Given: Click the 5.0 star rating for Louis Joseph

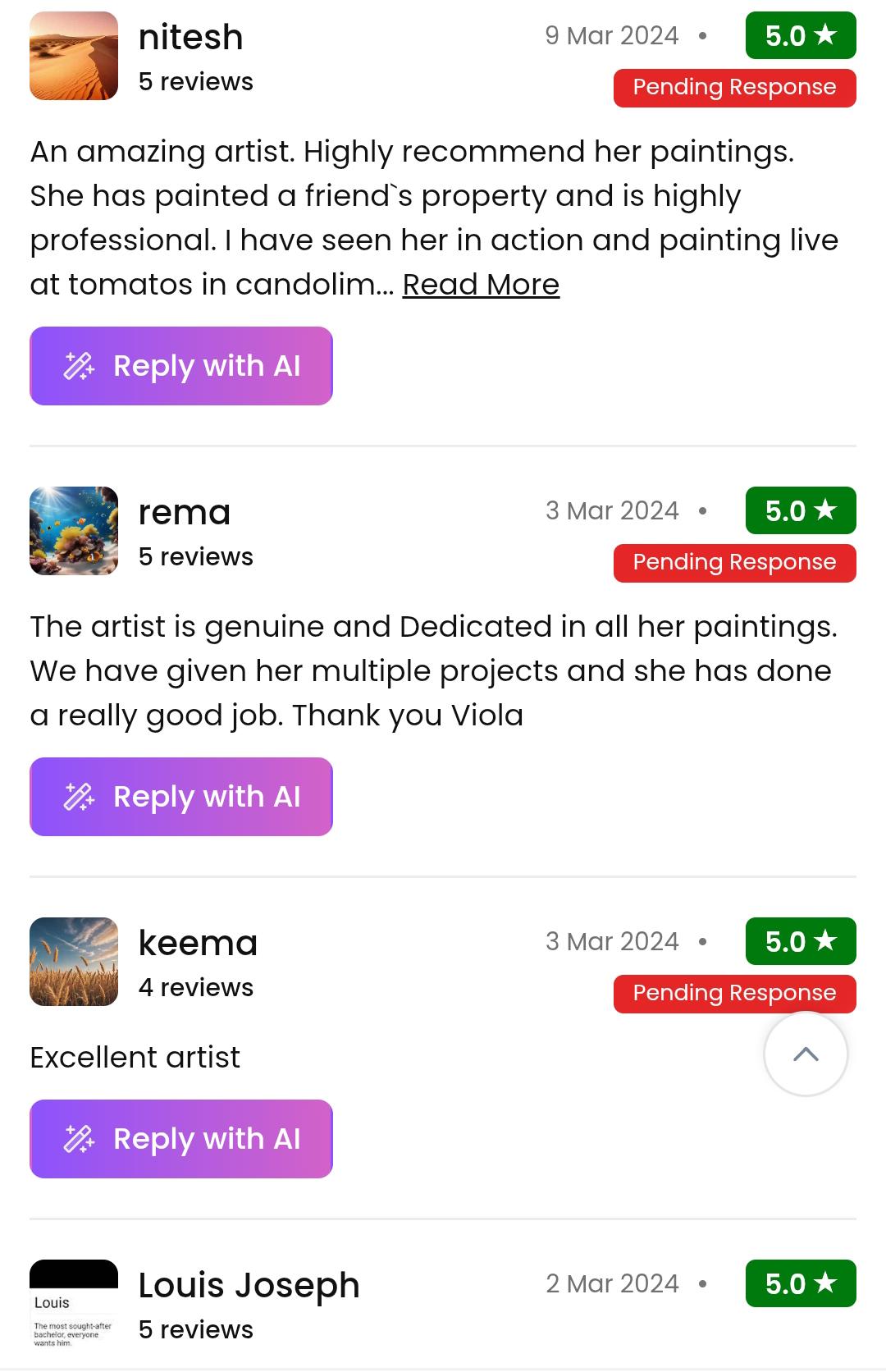Looking at the screenshot, I should 800,1283.
